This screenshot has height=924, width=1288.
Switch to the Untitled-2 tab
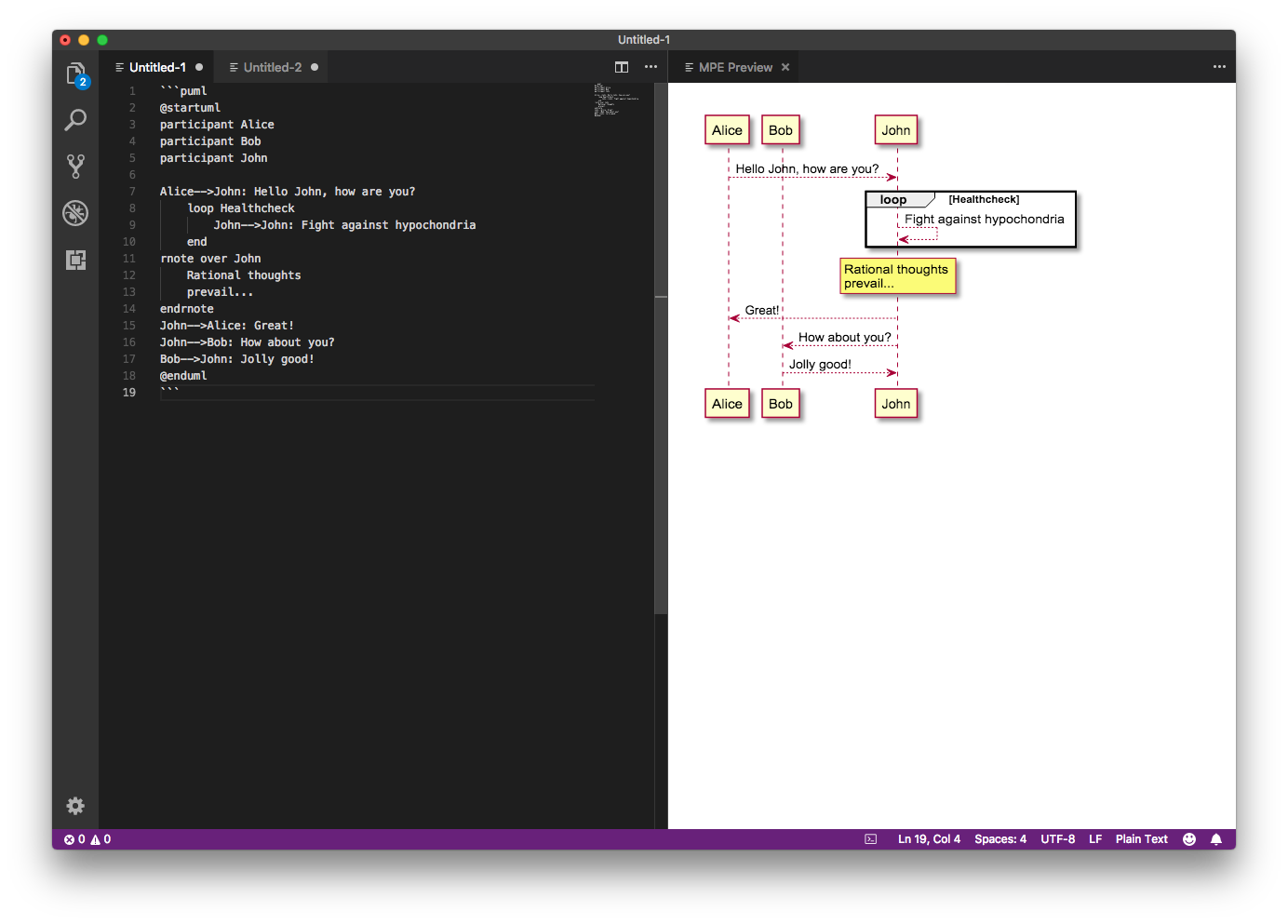pos(271,67)
